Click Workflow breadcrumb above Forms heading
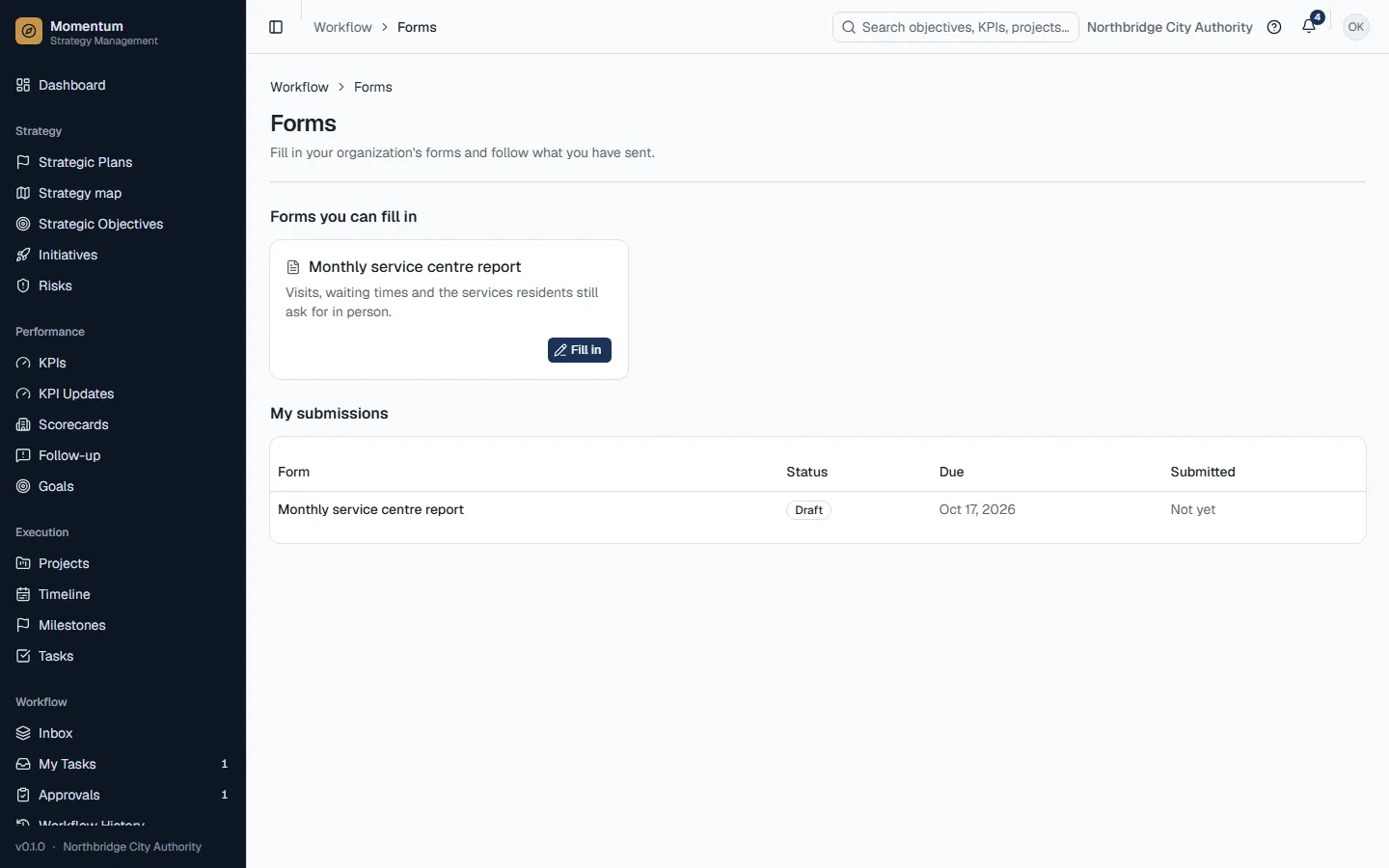1389x868 pixels. (299, 87)
